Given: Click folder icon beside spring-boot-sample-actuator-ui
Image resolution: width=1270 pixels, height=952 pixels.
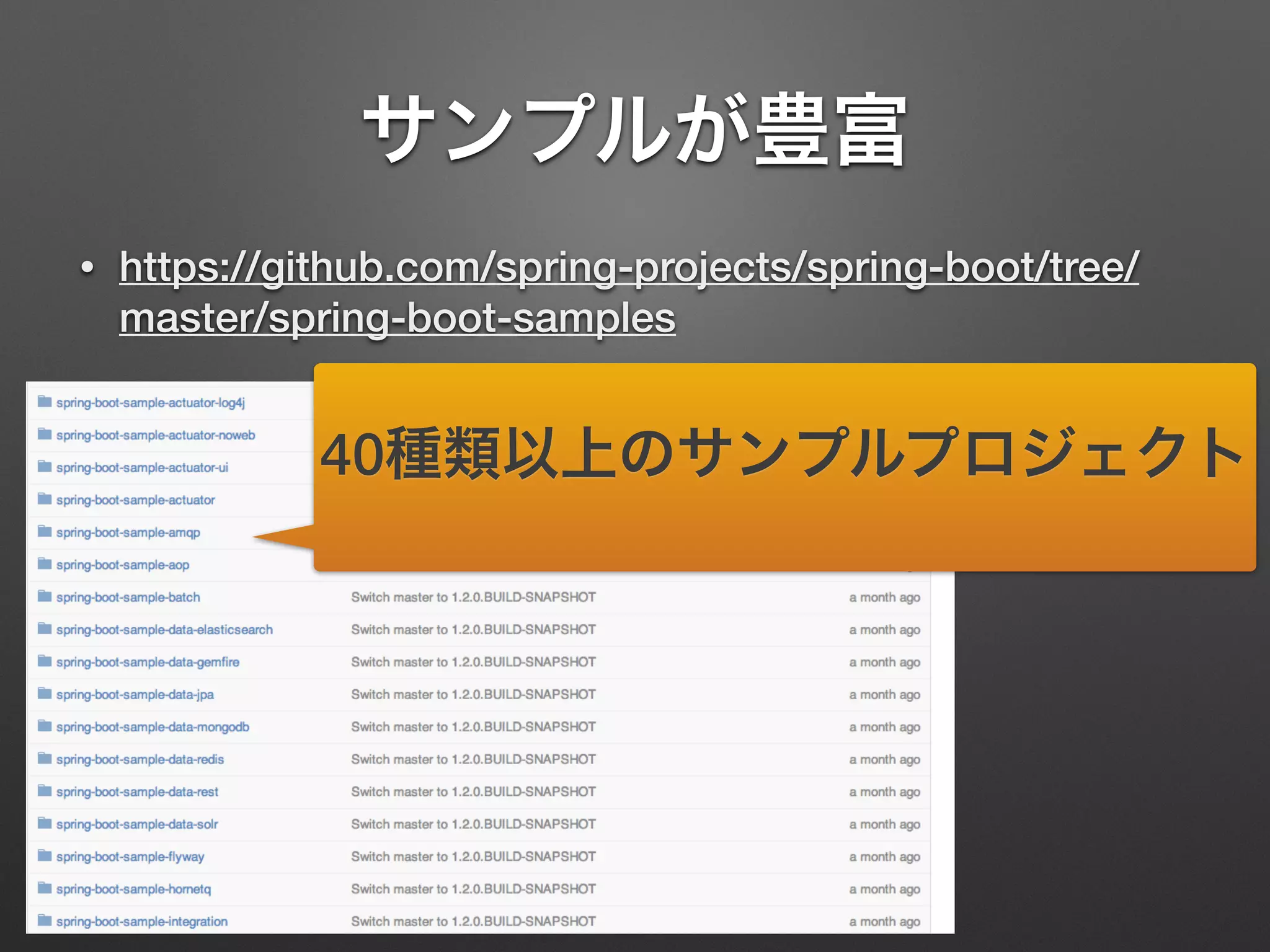Looking at the screenshot, I should pyautogui.click(x=45, y=466).
